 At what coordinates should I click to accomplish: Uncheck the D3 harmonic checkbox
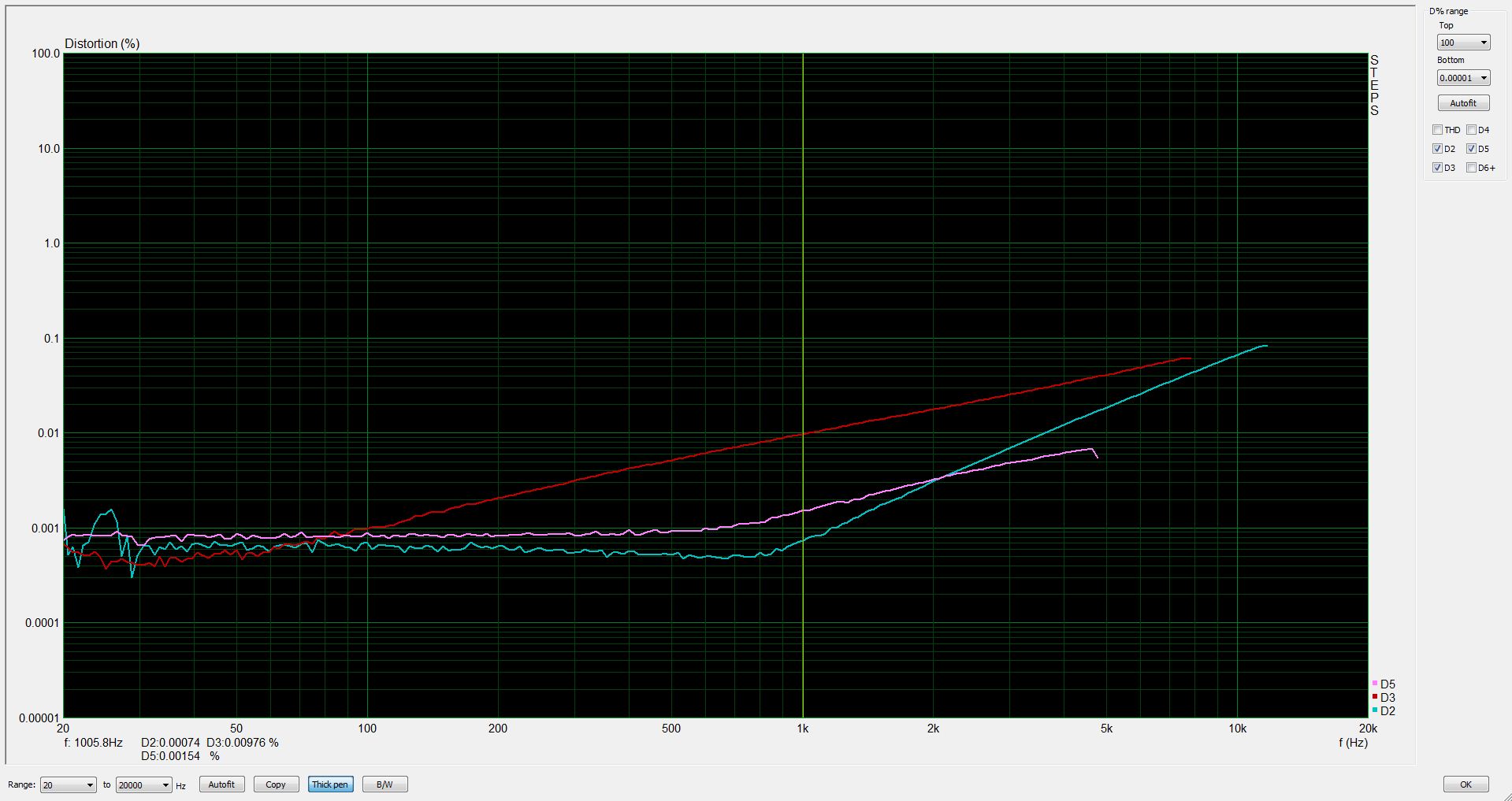tap(1438, 168)
